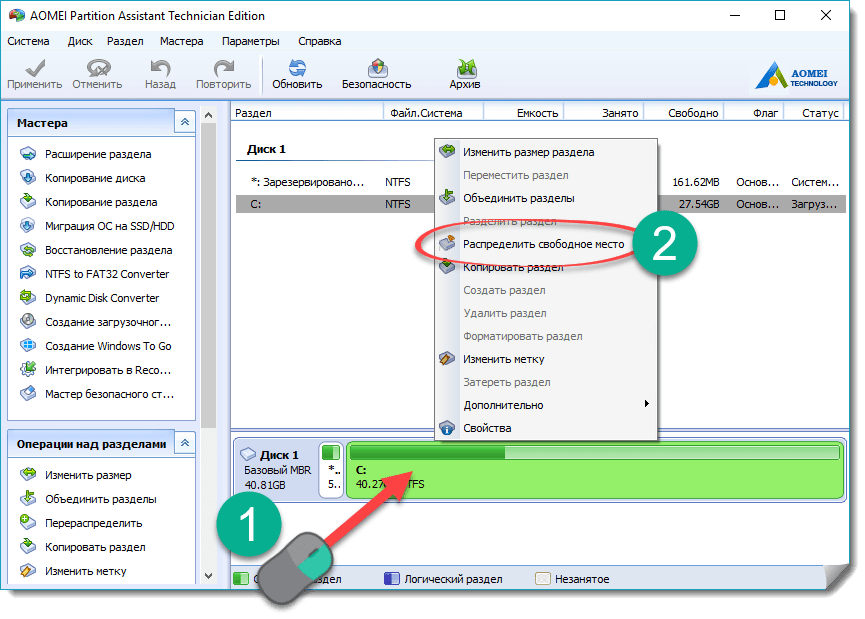Sort by the Занято column header
This screenshot has height=619, width=865.
[604, 113]
